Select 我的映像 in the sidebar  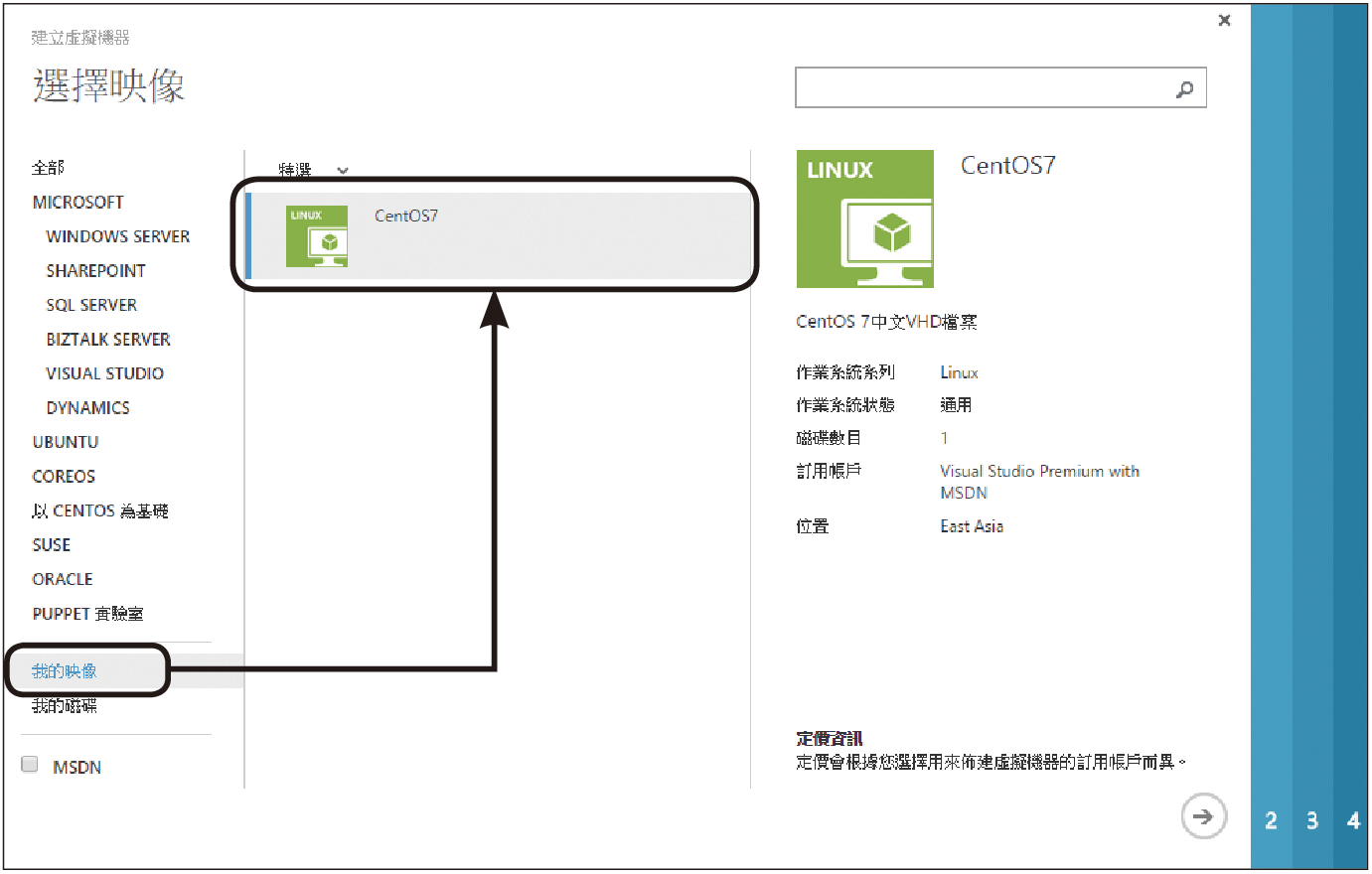(64, 671)
